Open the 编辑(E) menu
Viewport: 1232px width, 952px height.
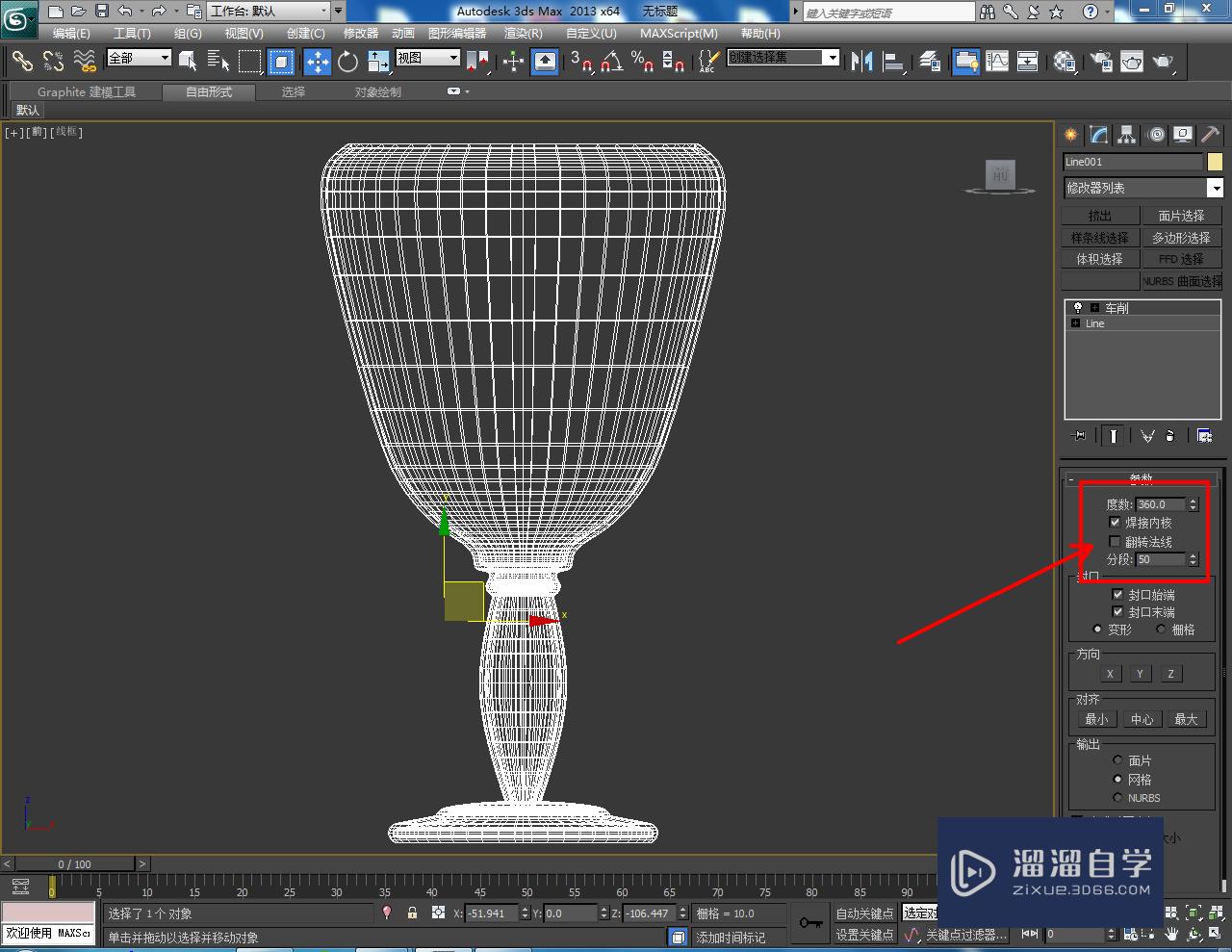coord(70,34)
